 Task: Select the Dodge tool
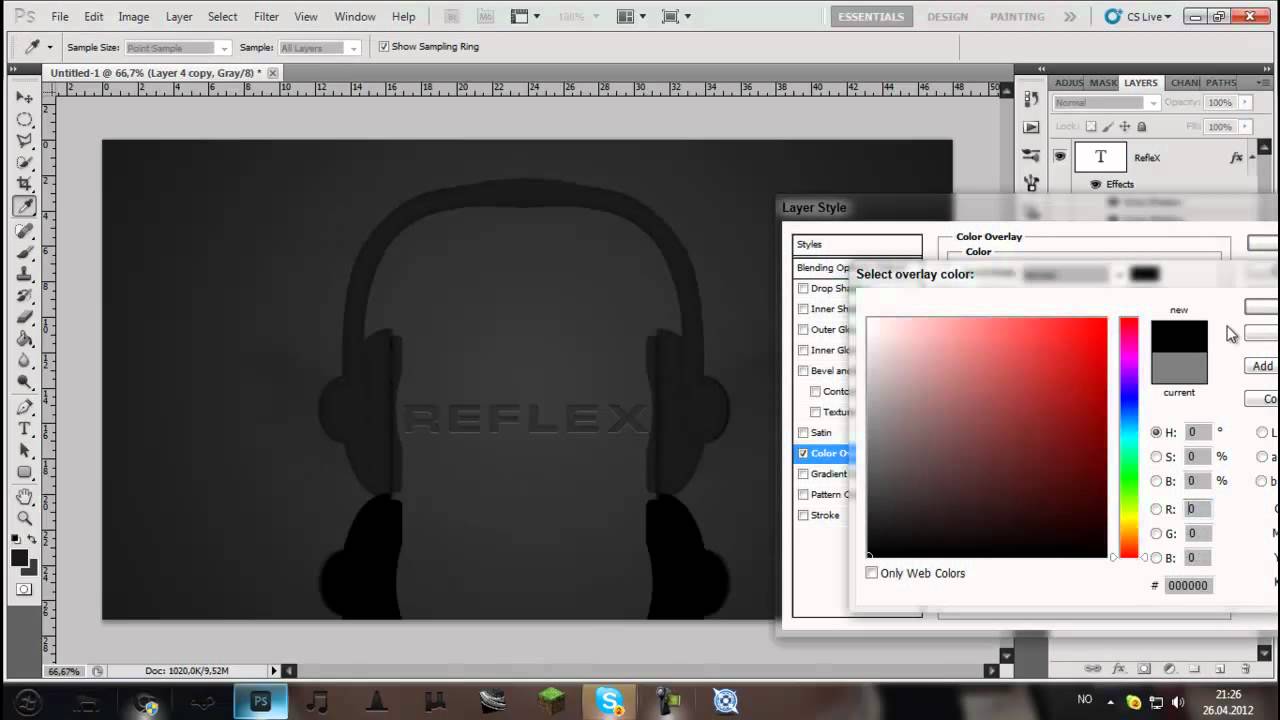point(25,384)
